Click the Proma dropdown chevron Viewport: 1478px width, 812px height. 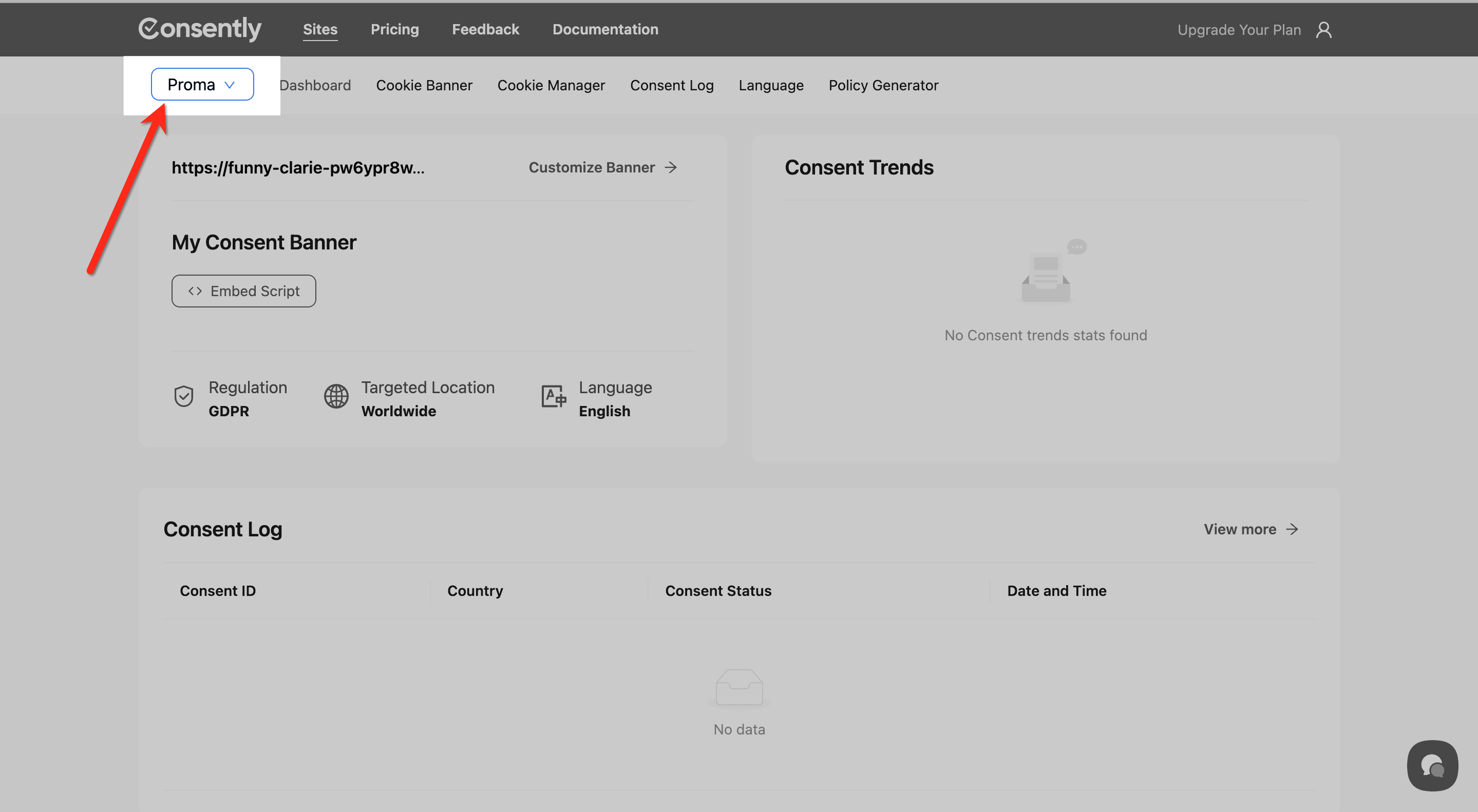[230, 85]
